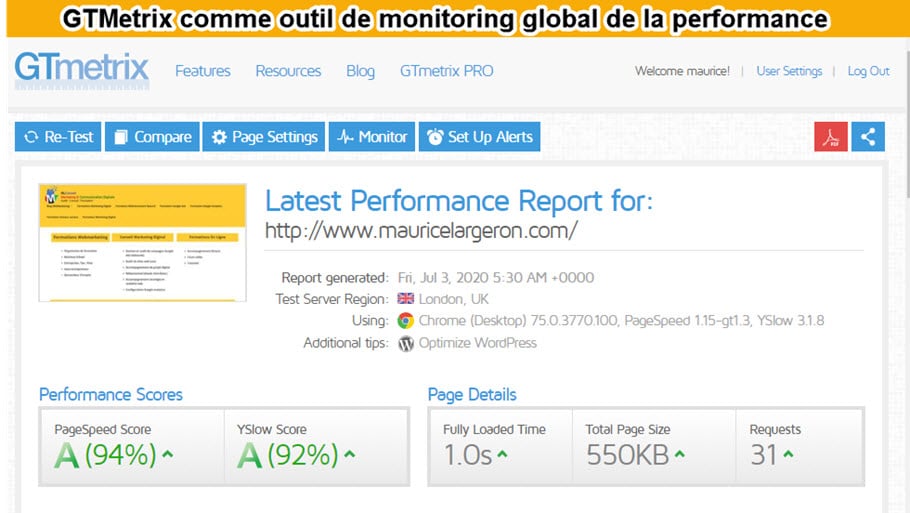Open Page Settings
This screenshot has width=910, height=513.
[263, 136]
